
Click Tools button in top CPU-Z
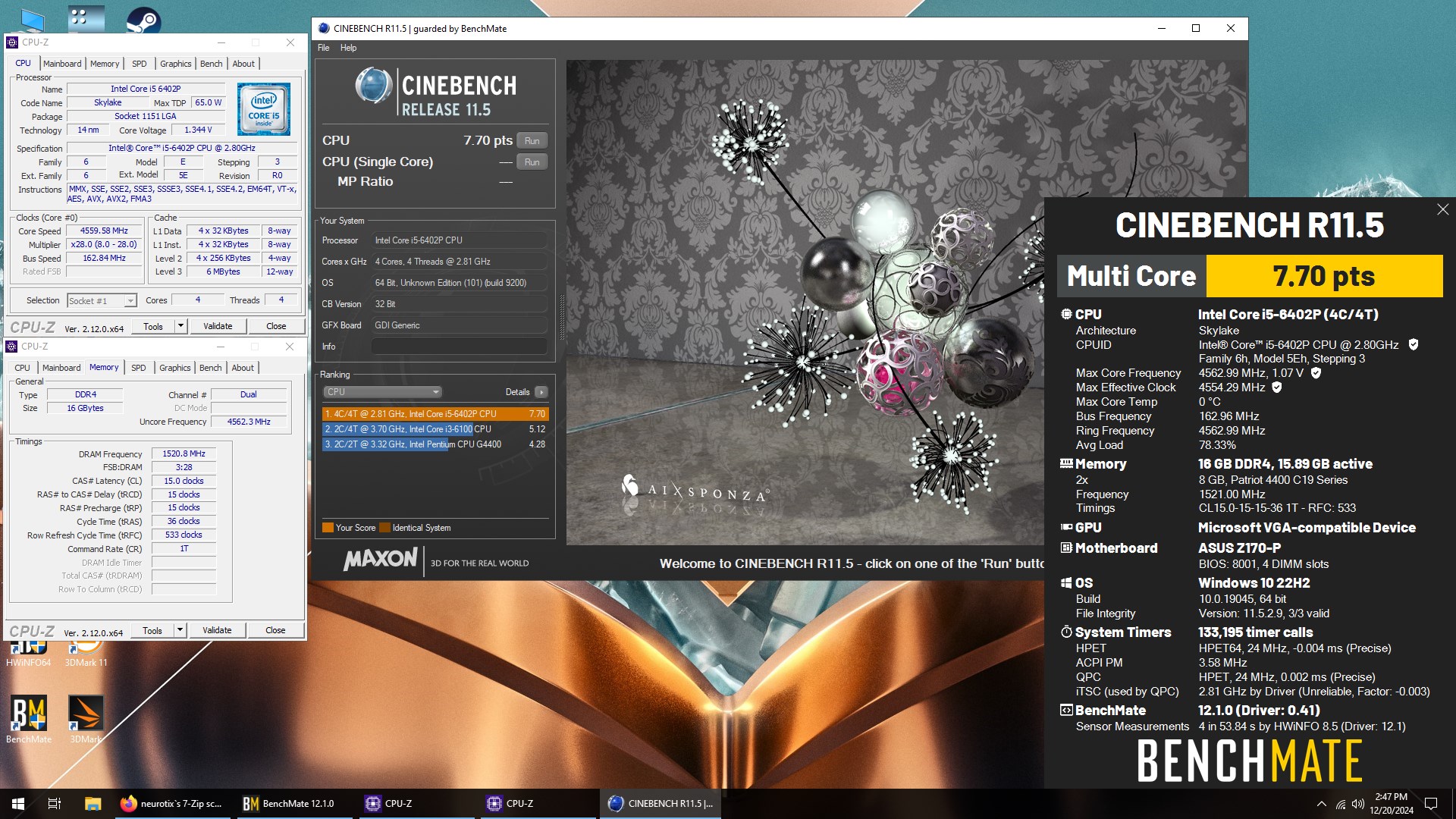pyautogui.click(x=153, y=326)
